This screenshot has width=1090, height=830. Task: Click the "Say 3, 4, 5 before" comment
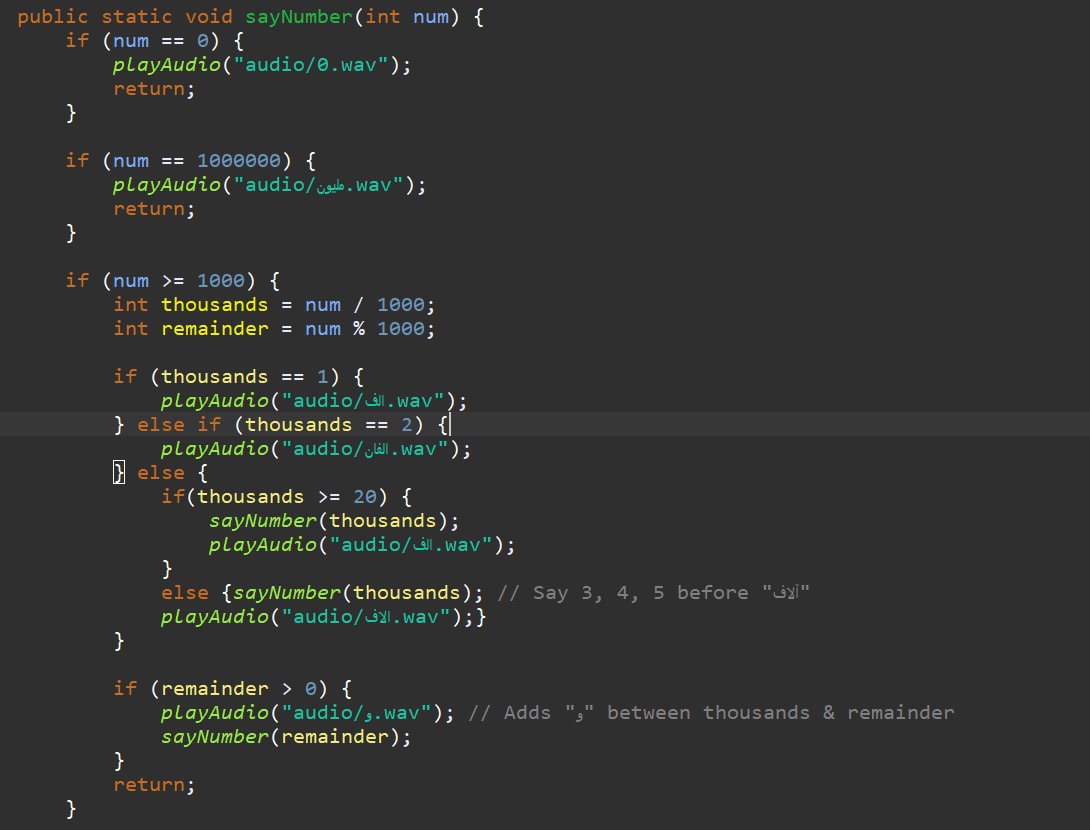click(x=640, y=593)
